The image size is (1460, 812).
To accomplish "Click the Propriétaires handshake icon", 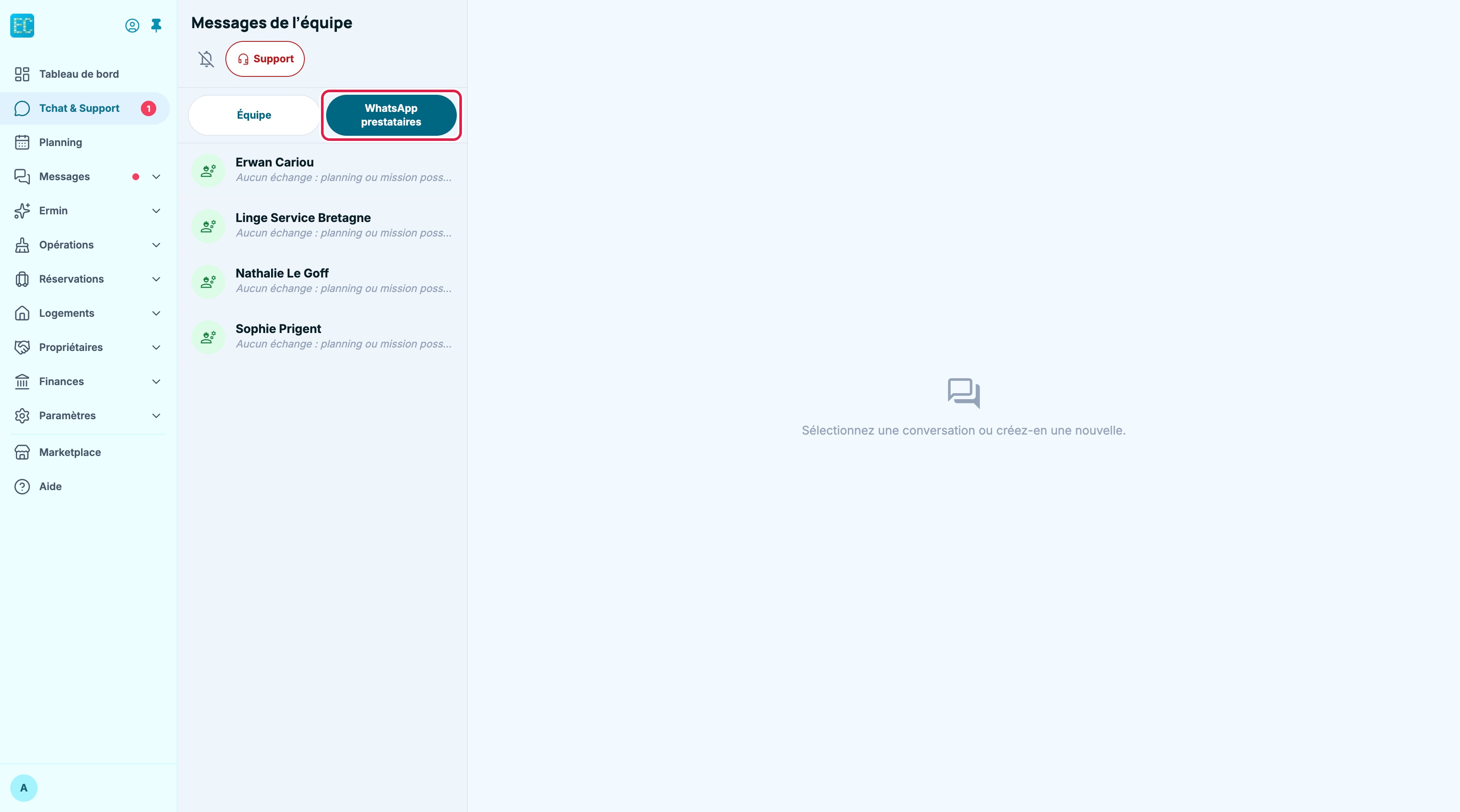I will 22,348.
